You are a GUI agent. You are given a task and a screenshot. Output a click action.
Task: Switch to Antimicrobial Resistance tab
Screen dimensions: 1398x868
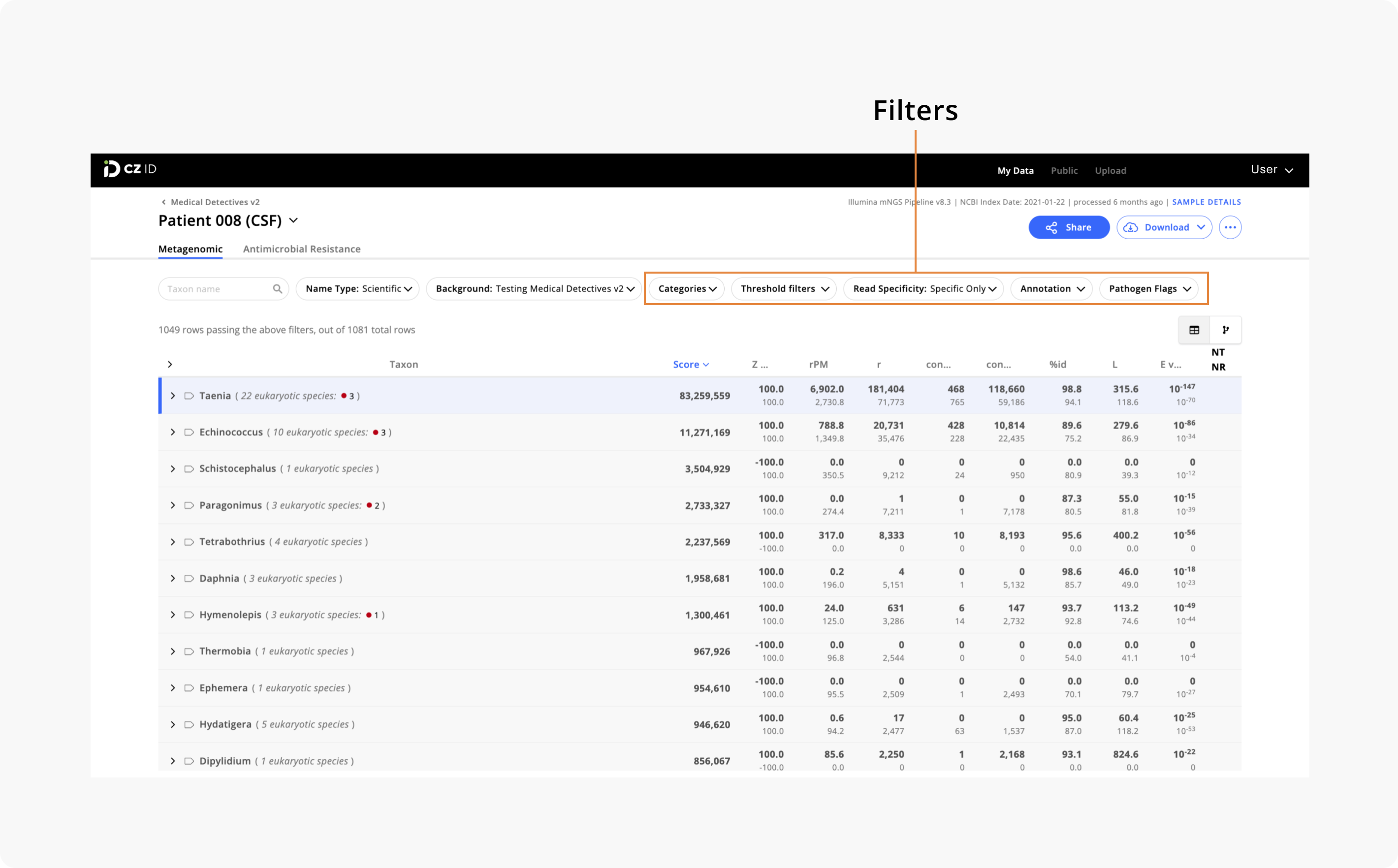[302, 249]
